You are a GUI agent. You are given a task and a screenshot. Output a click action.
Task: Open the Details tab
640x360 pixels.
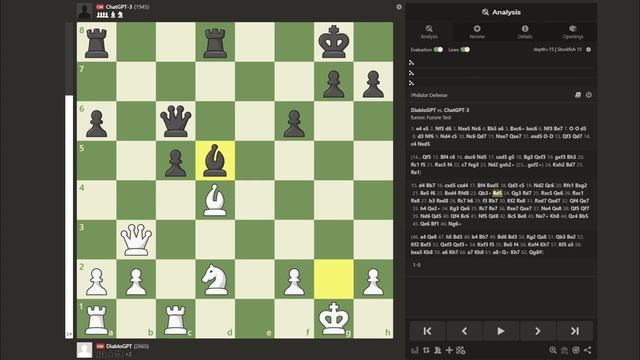point(525,32)
